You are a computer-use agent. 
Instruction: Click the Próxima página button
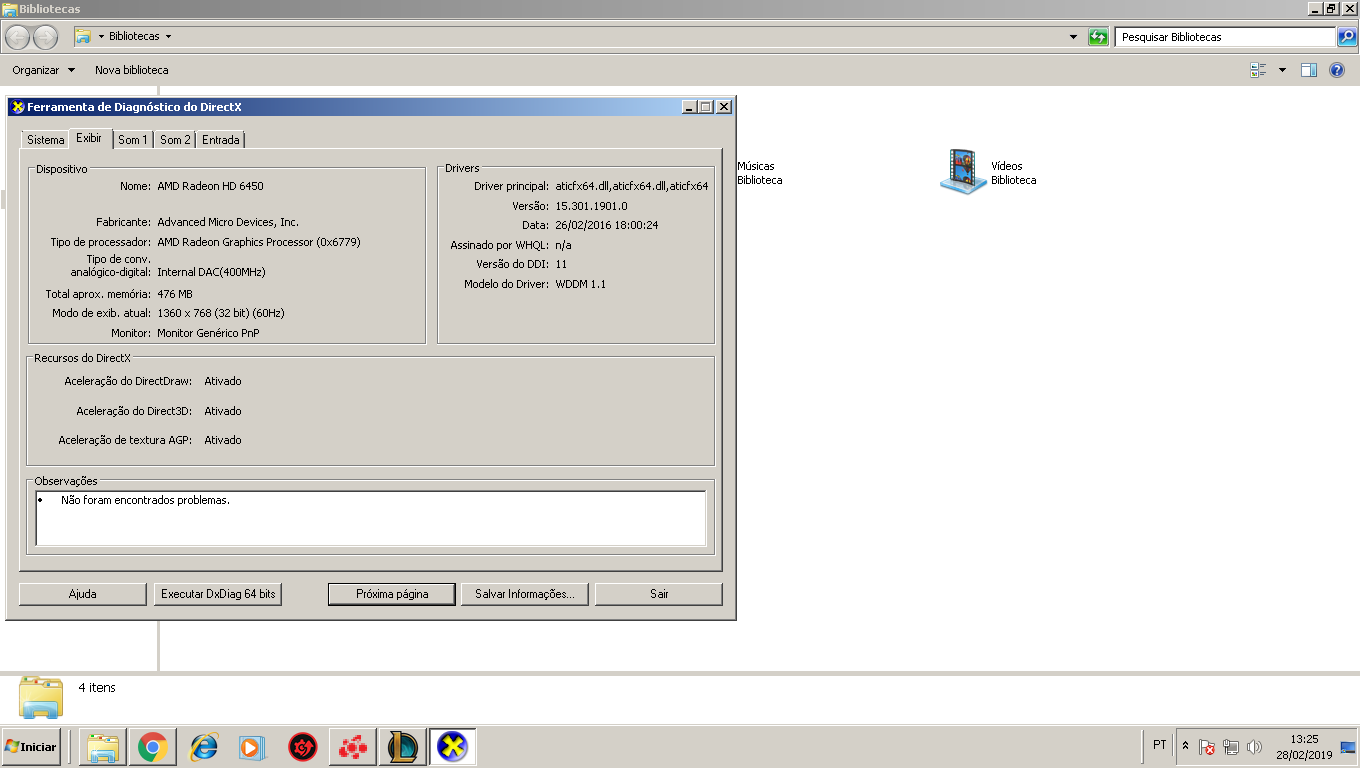point(392,594)
